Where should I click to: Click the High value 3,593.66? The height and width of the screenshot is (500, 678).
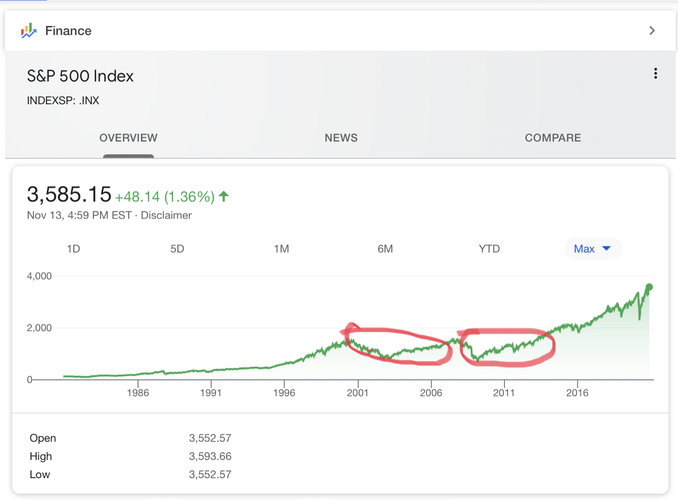(210, 456)
